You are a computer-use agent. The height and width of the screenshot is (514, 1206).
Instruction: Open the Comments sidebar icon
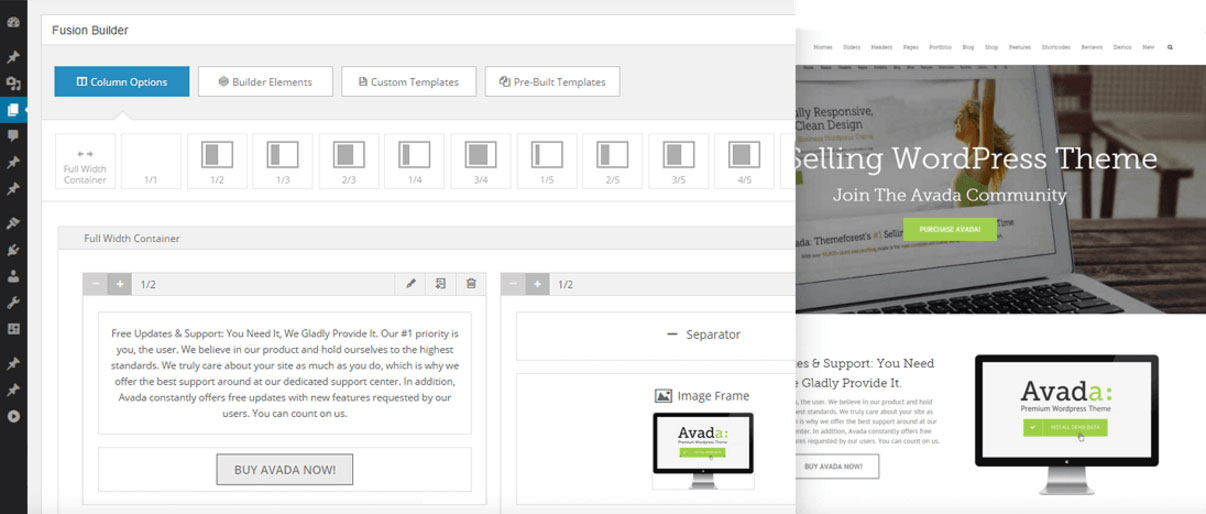(x=13, y=135)
